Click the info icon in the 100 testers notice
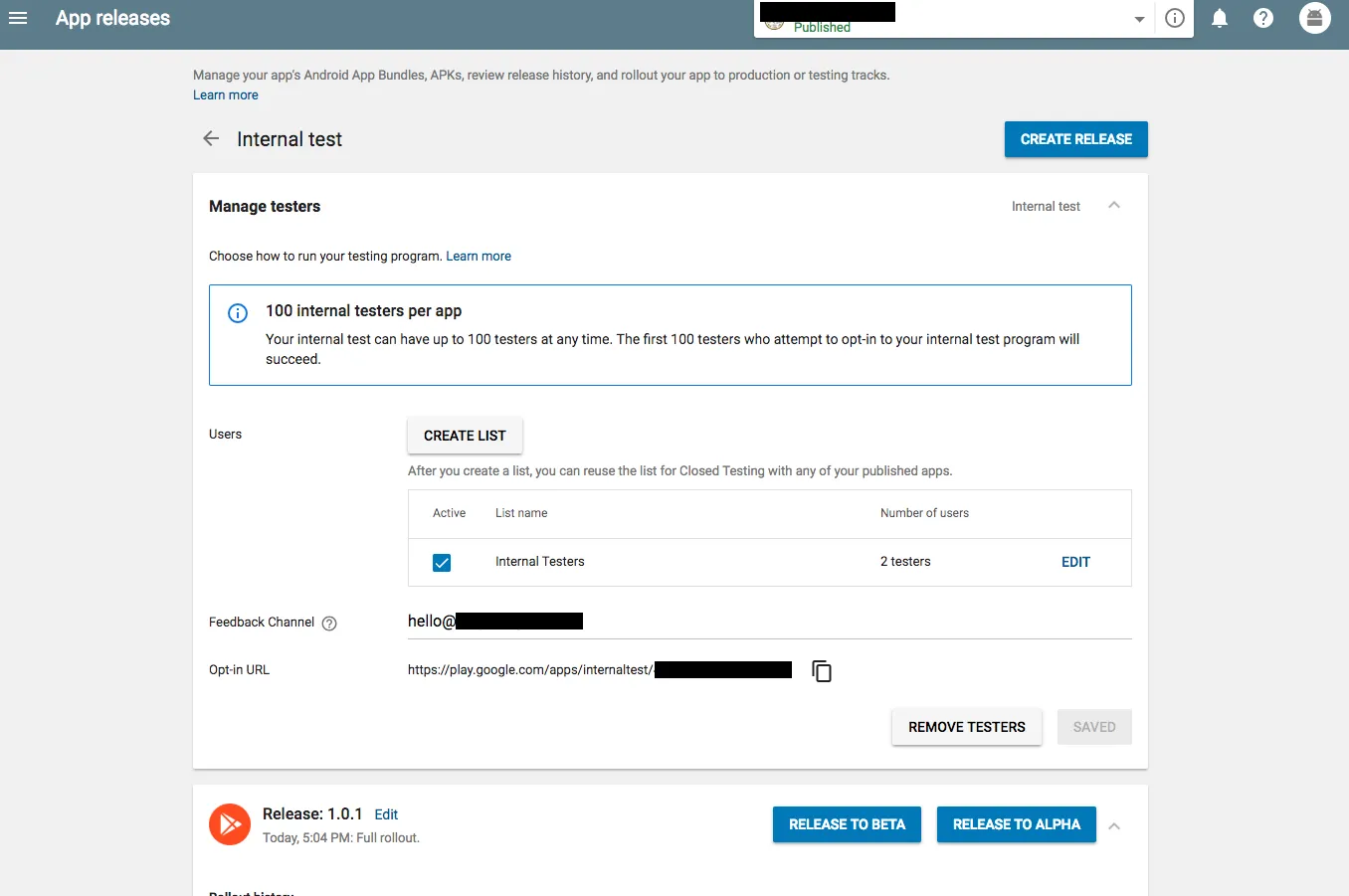The width and height of the screenshot is (1349, 896). click(x=238, y=313)
